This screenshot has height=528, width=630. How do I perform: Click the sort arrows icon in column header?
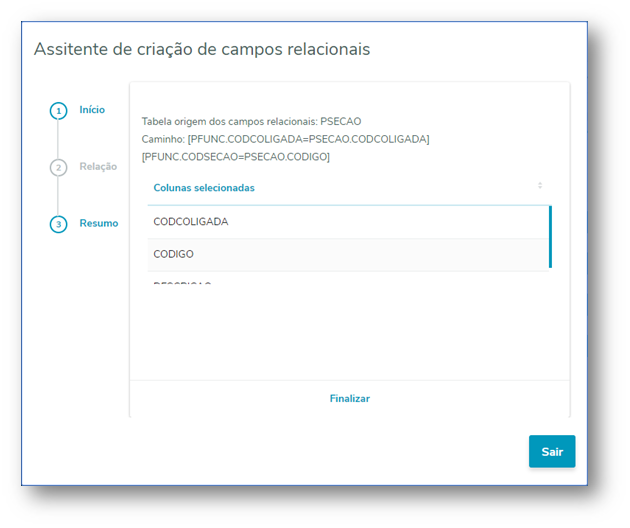pos(540,187)
